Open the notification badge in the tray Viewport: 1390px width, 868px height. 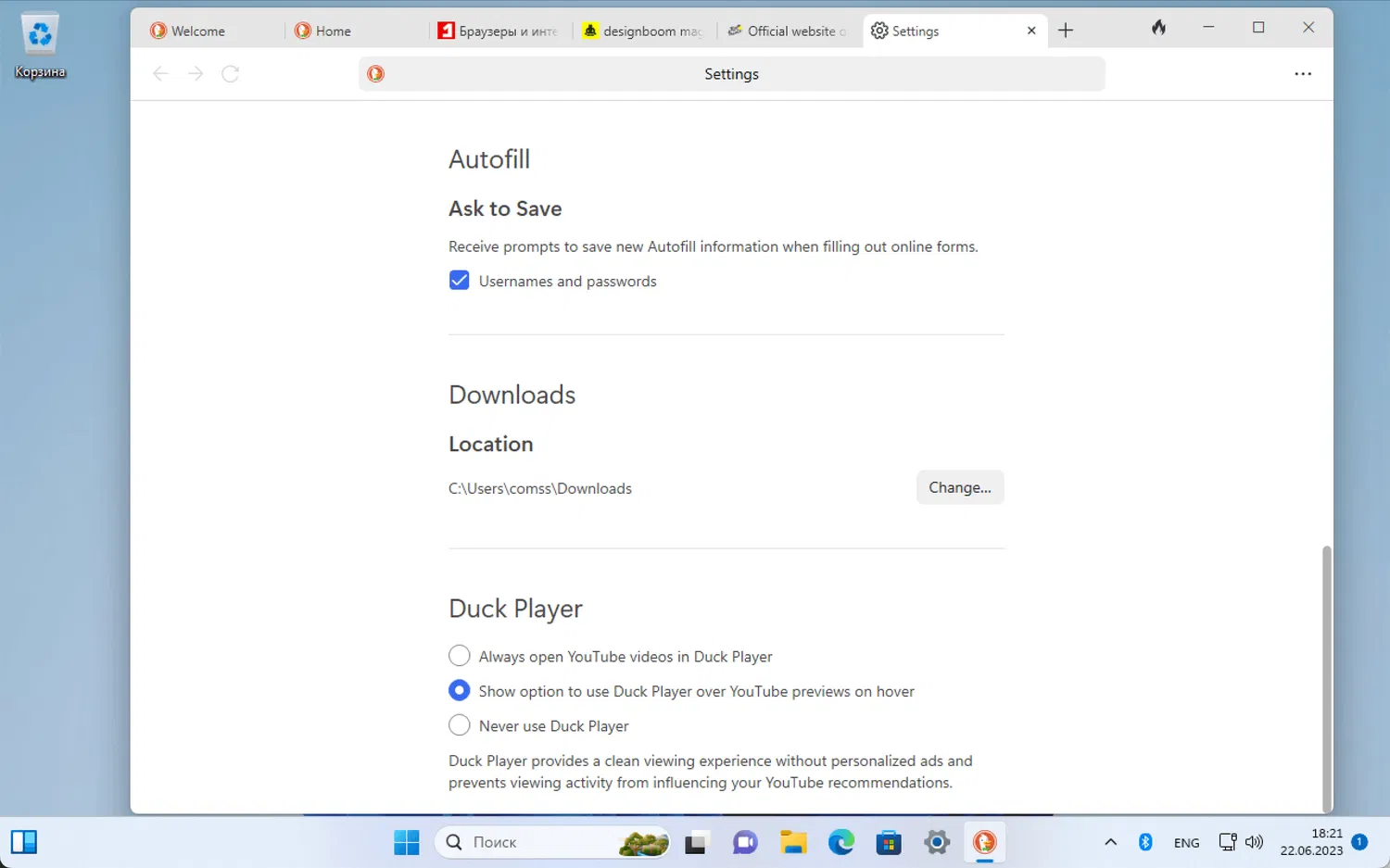1359,842
